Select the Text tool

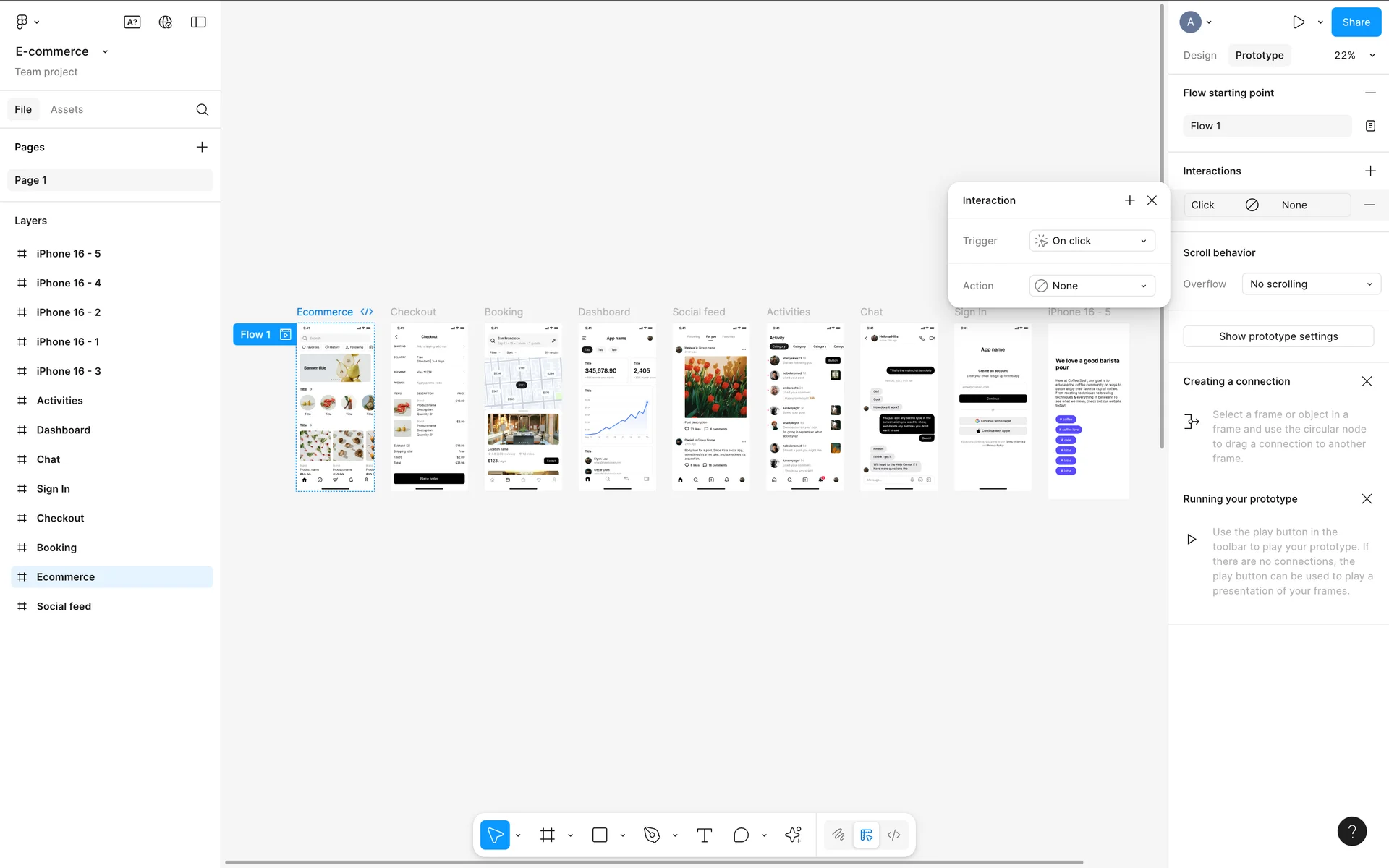(x=704, y=835)
